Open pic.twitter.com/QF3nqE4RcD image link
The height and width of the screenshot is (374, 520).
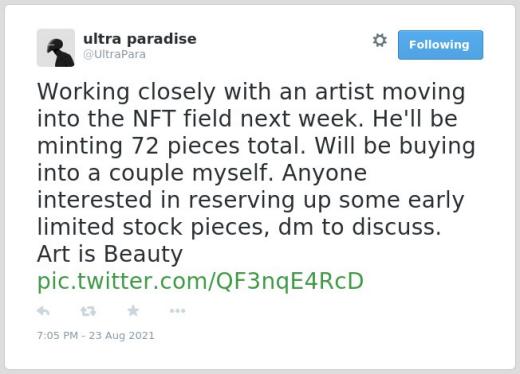click(200, 281)
